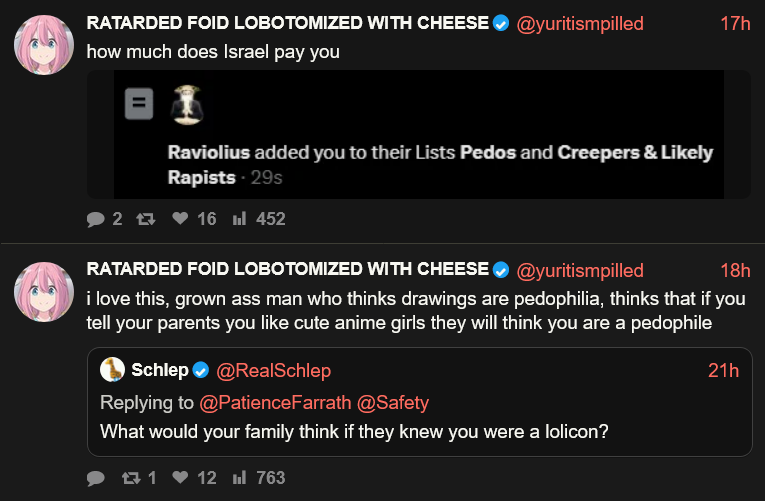
Task: Open Schlep's small avatar in the quoted tweet
Action: click(x=112, y=370)
